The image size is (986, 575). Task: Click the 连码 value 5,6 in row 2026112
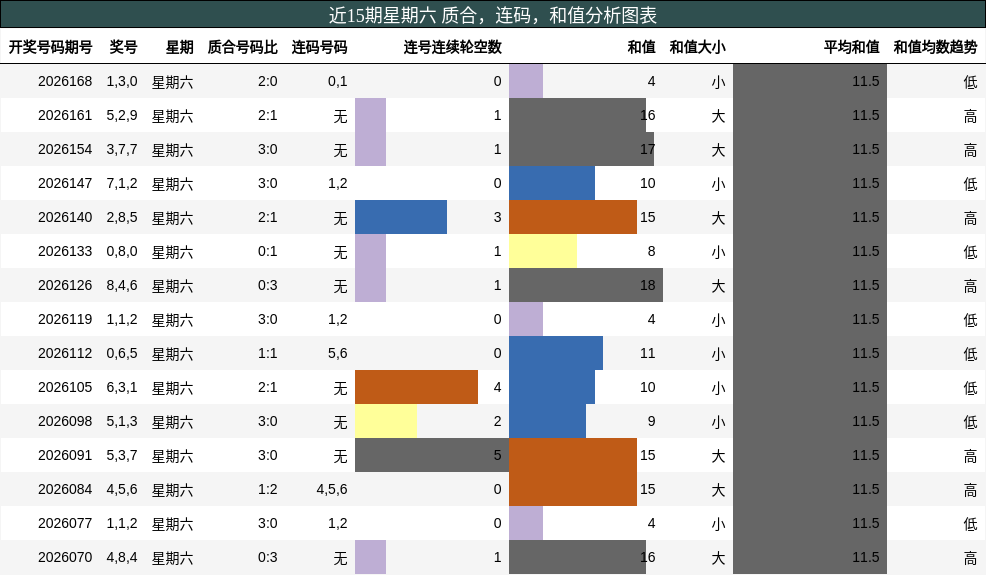coord(338,353)
